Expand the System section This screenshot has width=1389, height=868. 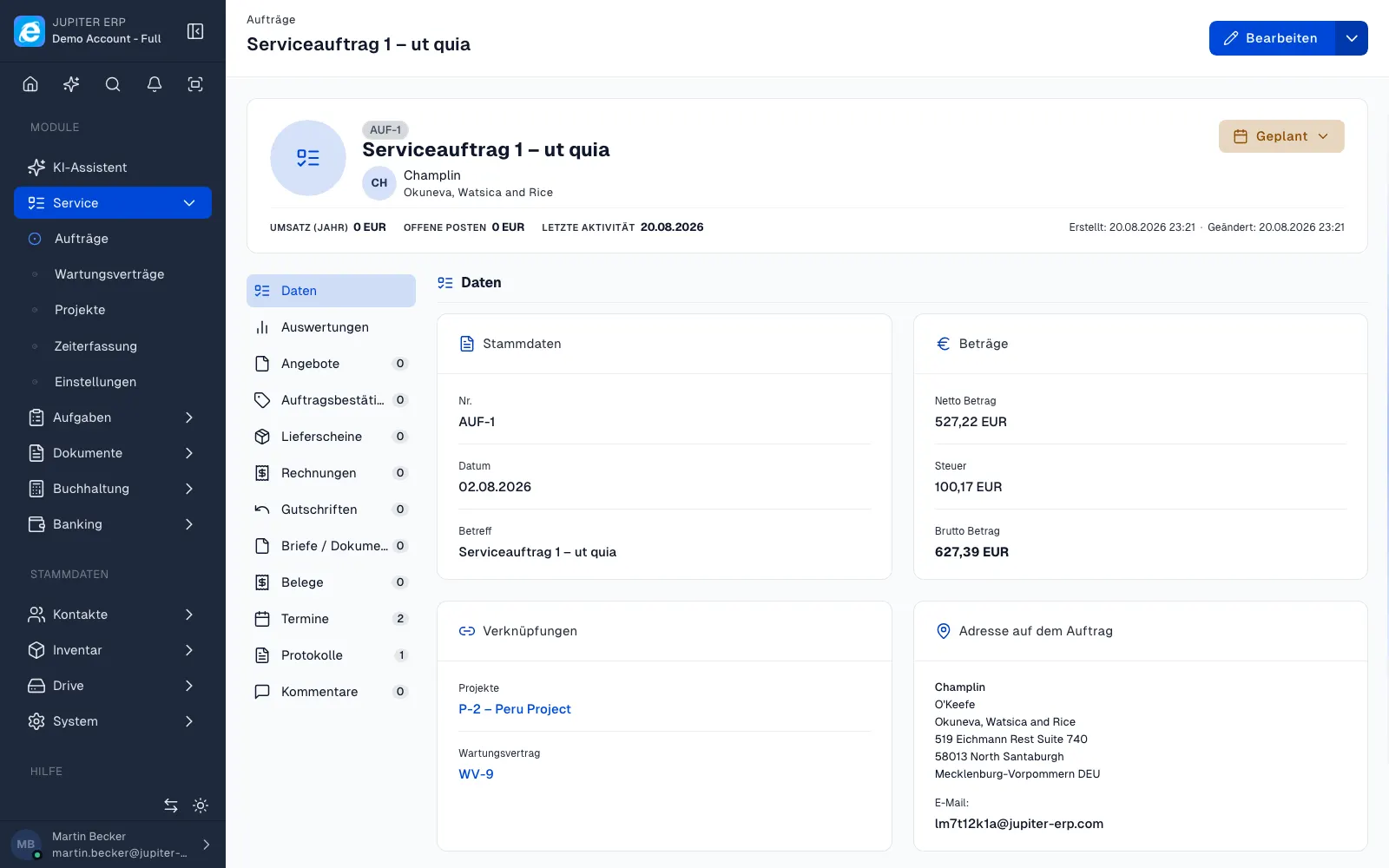click(x=113, y=721)
